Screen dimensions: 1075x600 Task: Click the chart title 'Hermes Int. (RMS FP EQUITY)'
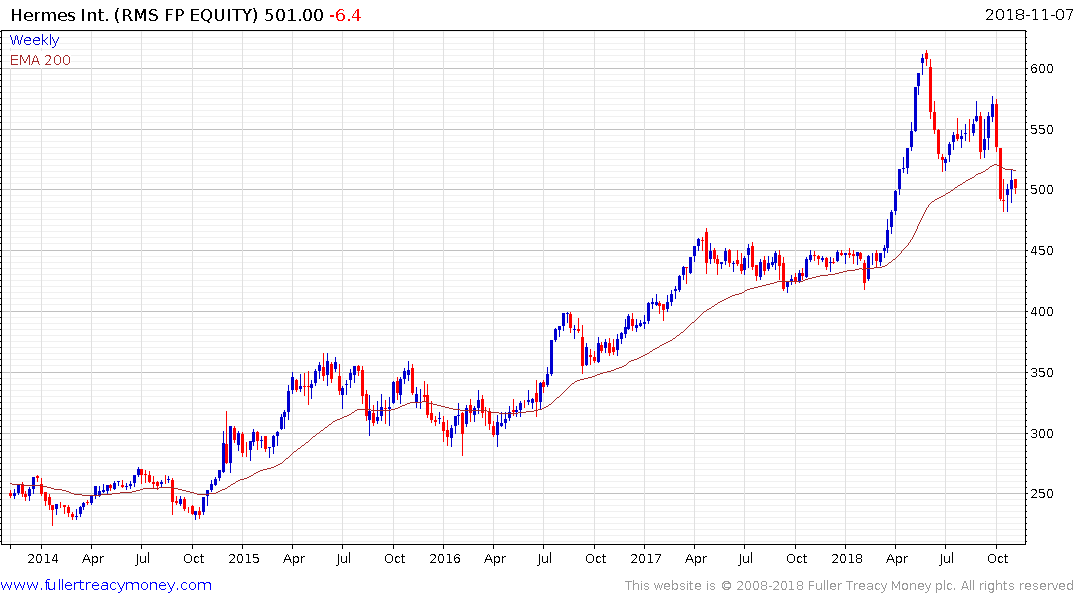tap(134, 15)
